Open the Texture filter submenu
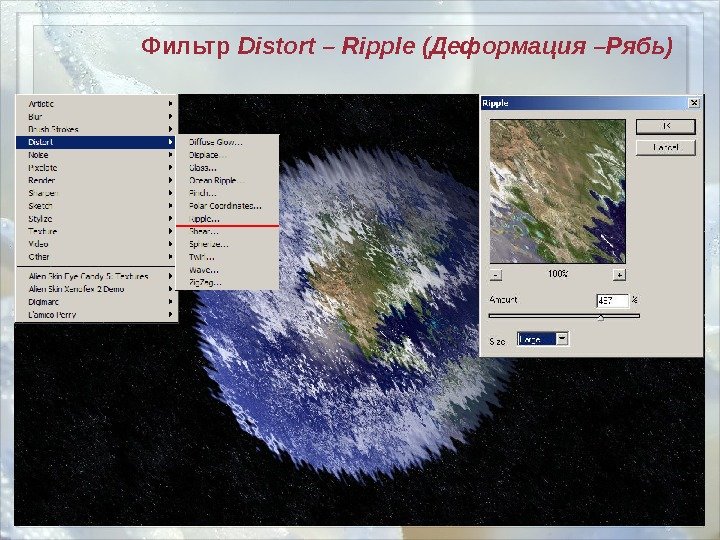 click(x=96, y=231)
